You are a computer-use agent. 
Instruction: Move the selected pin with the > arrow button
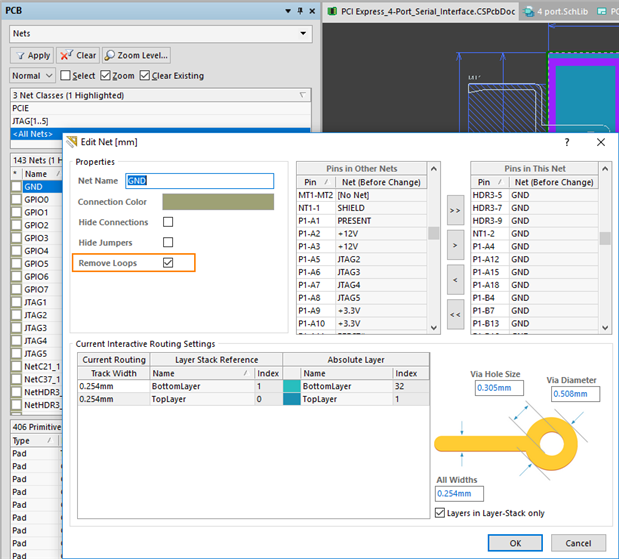455,245
